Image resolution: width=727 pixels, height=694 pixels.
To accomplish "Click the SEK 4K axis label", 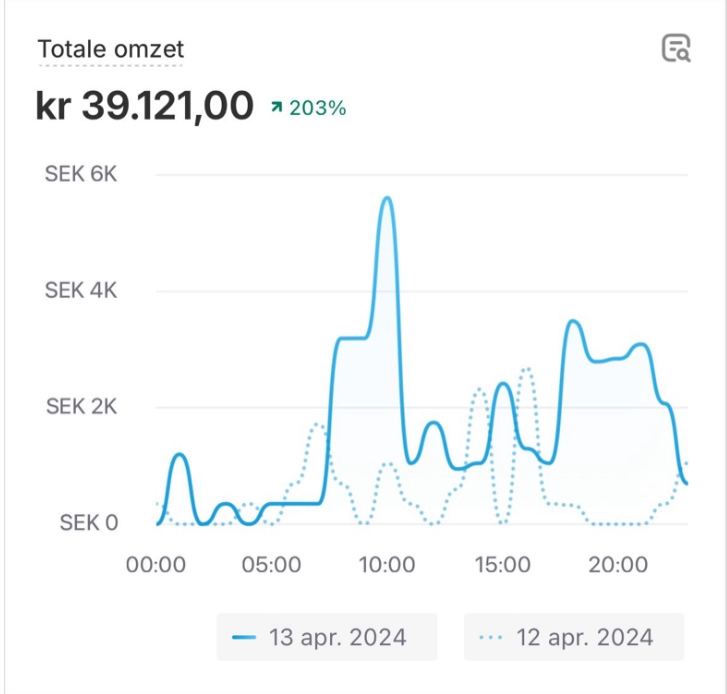I will coord(81,290).
